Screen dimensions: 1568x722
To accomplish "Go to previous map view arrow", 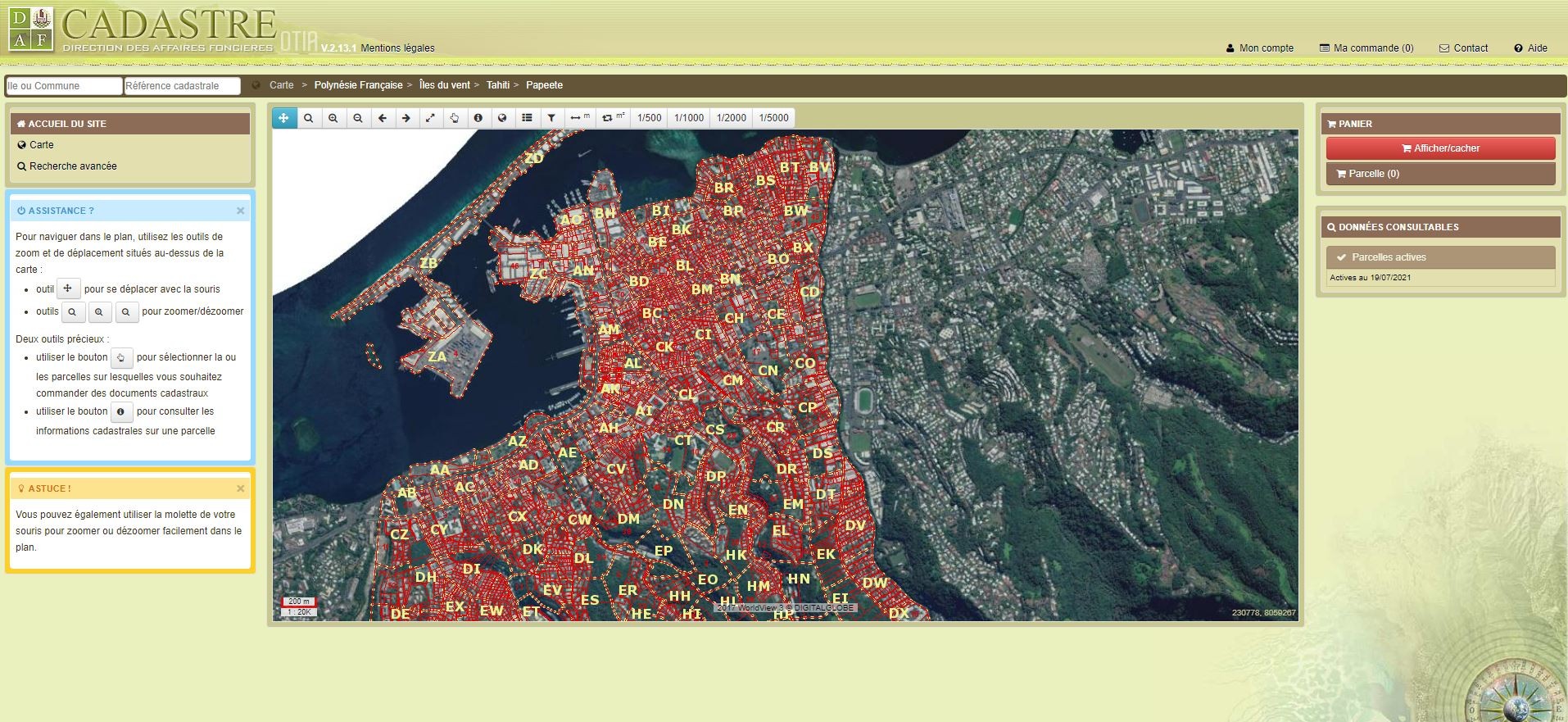I will pyautogui.click(x=382, y=118).
